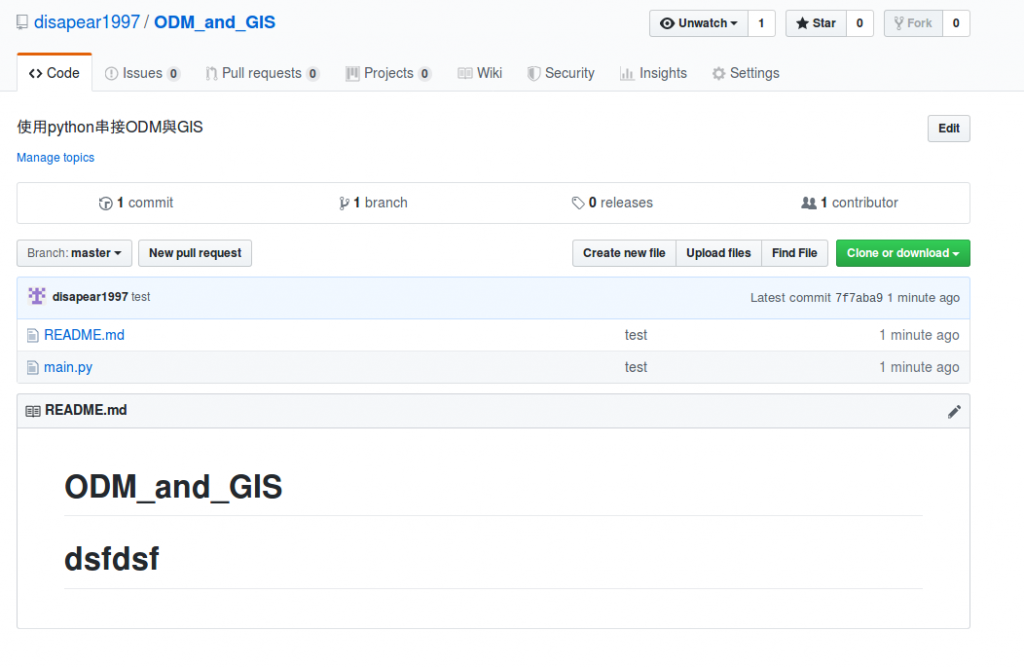
Task: Open the main.py file
Action: click(68, 367)
